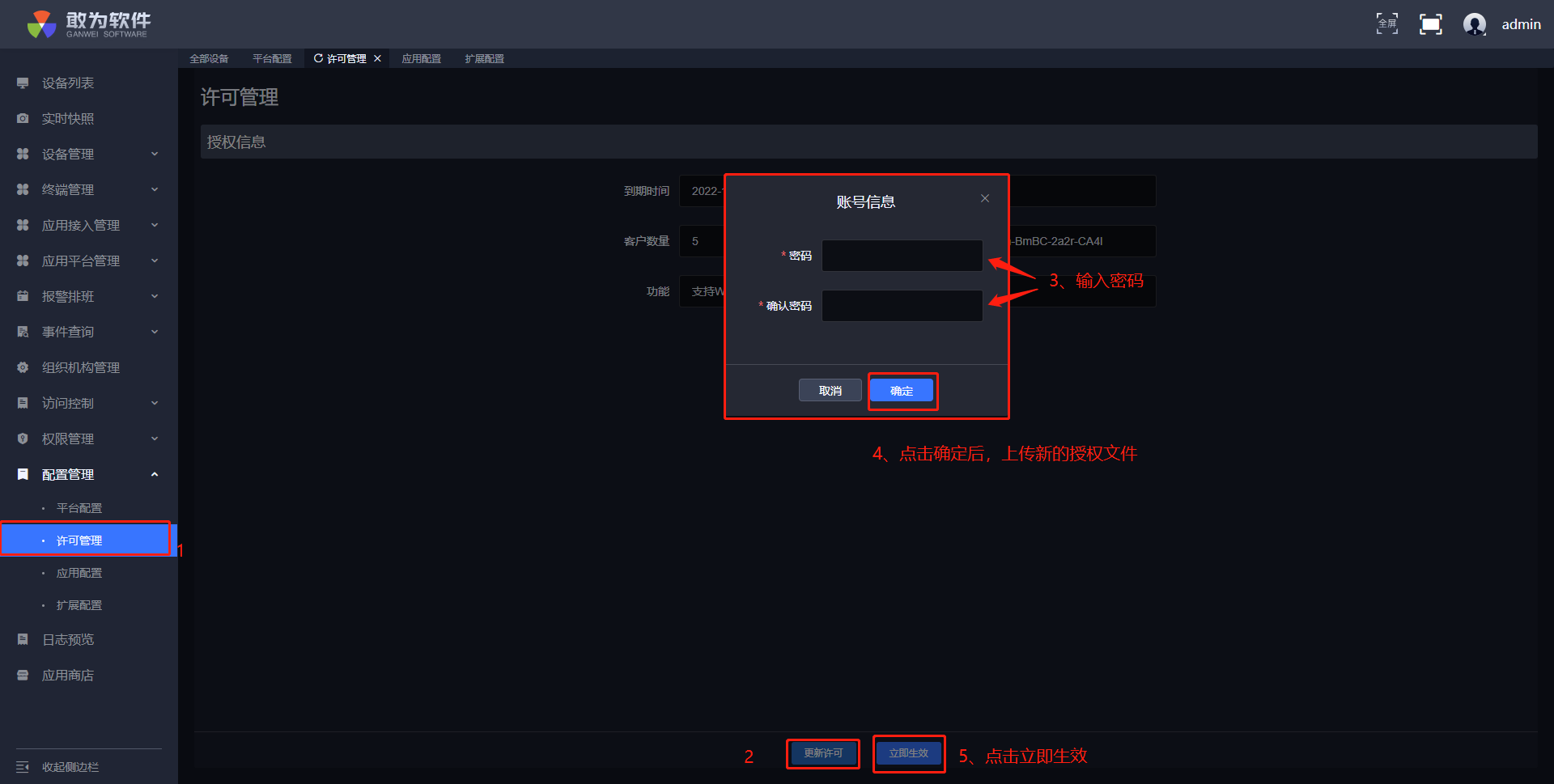Click the 设备列表 sidebar icon
1554x784 pixels.
[23, 83]
